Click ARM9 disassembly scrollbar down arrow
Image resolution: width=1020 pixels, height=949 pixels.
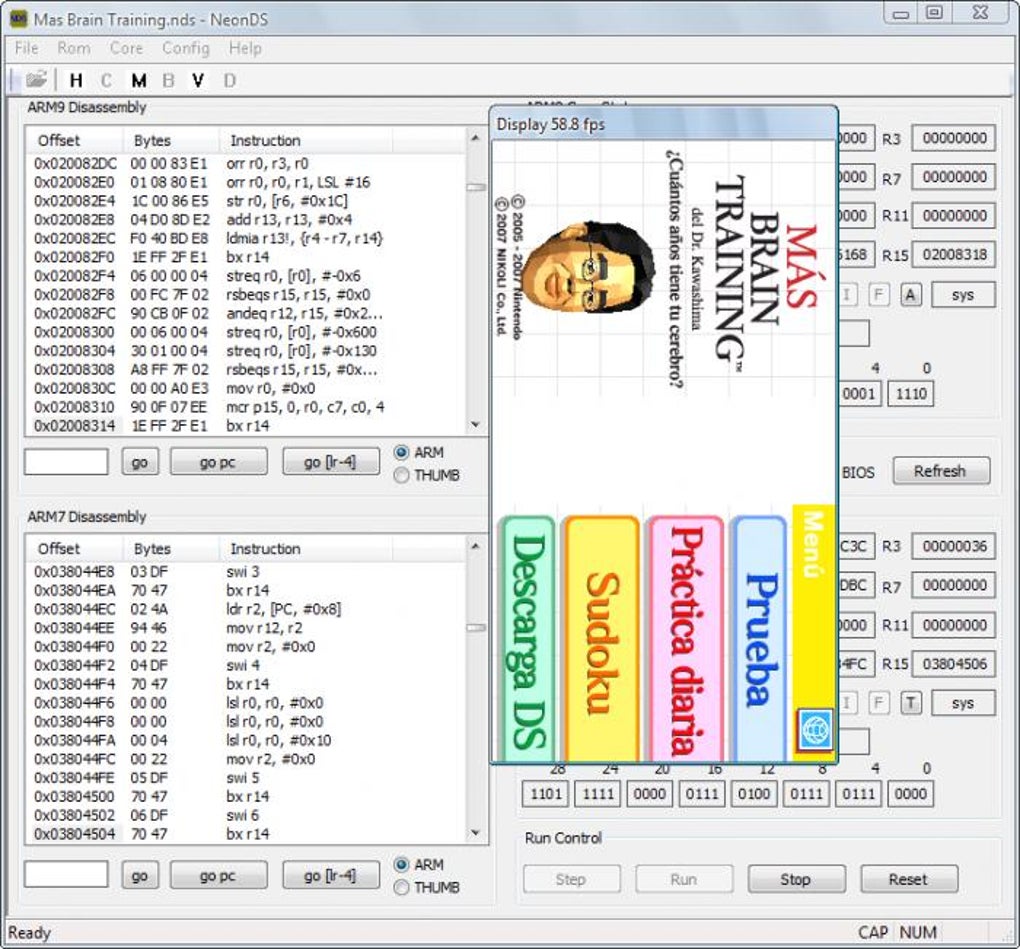coord(476,425)
